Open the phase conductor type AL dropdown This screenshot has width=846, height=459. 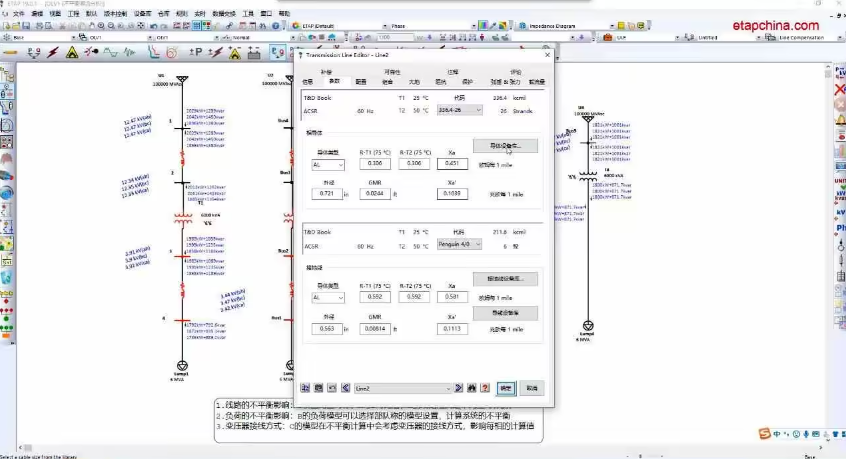click(x=341, y=165)
